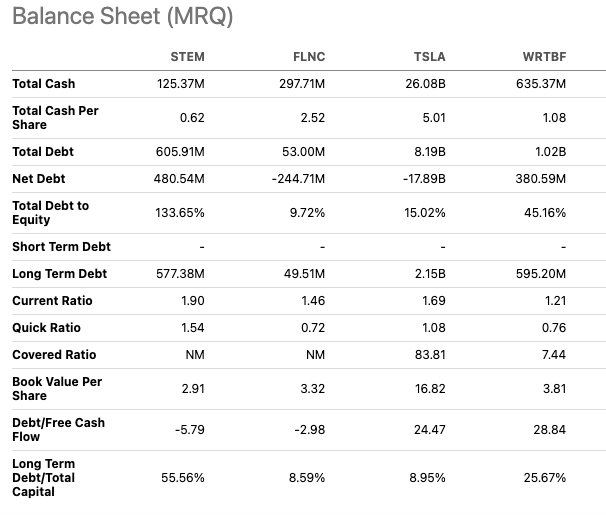This screenshot has height=515, width=606.
Task: Click the Book Value Per Share label
Action: [x=57, y=389]
